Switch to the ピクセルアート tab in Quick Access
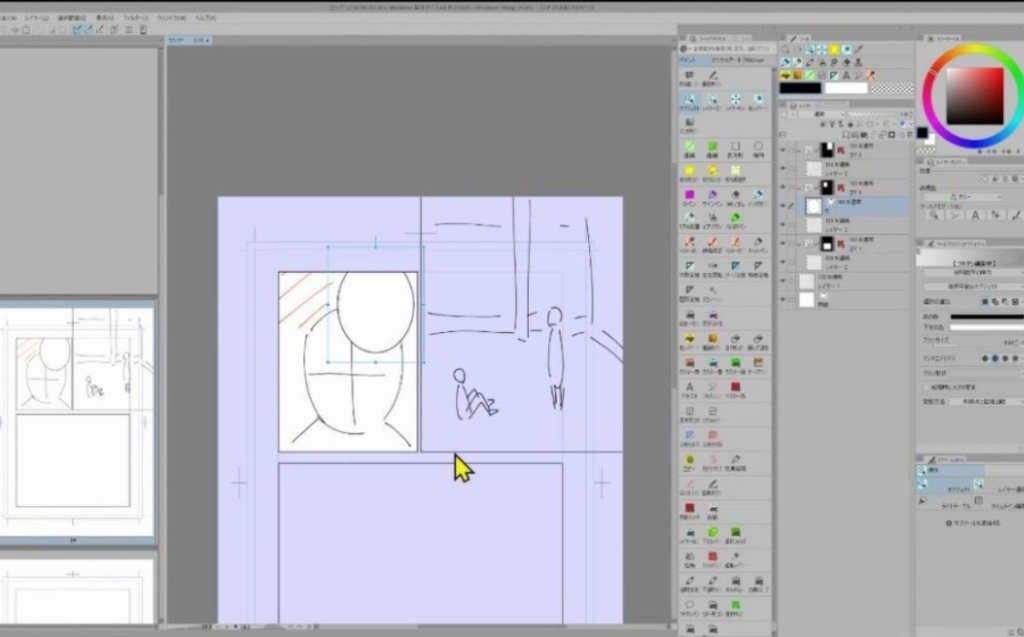The image size is (1024, 637). (x=726, y=60)
